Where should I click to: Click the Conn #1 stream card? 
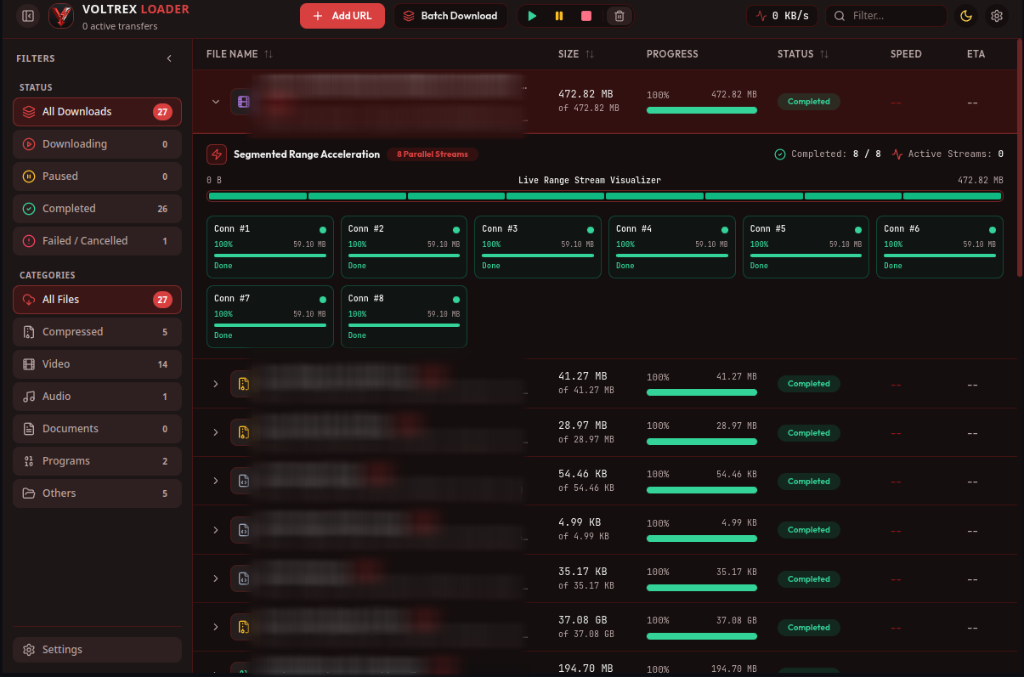(270, 247)
